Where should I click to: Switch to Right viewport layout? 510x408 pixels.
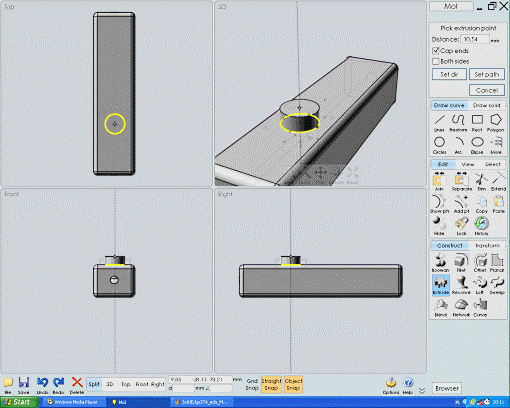158,384
